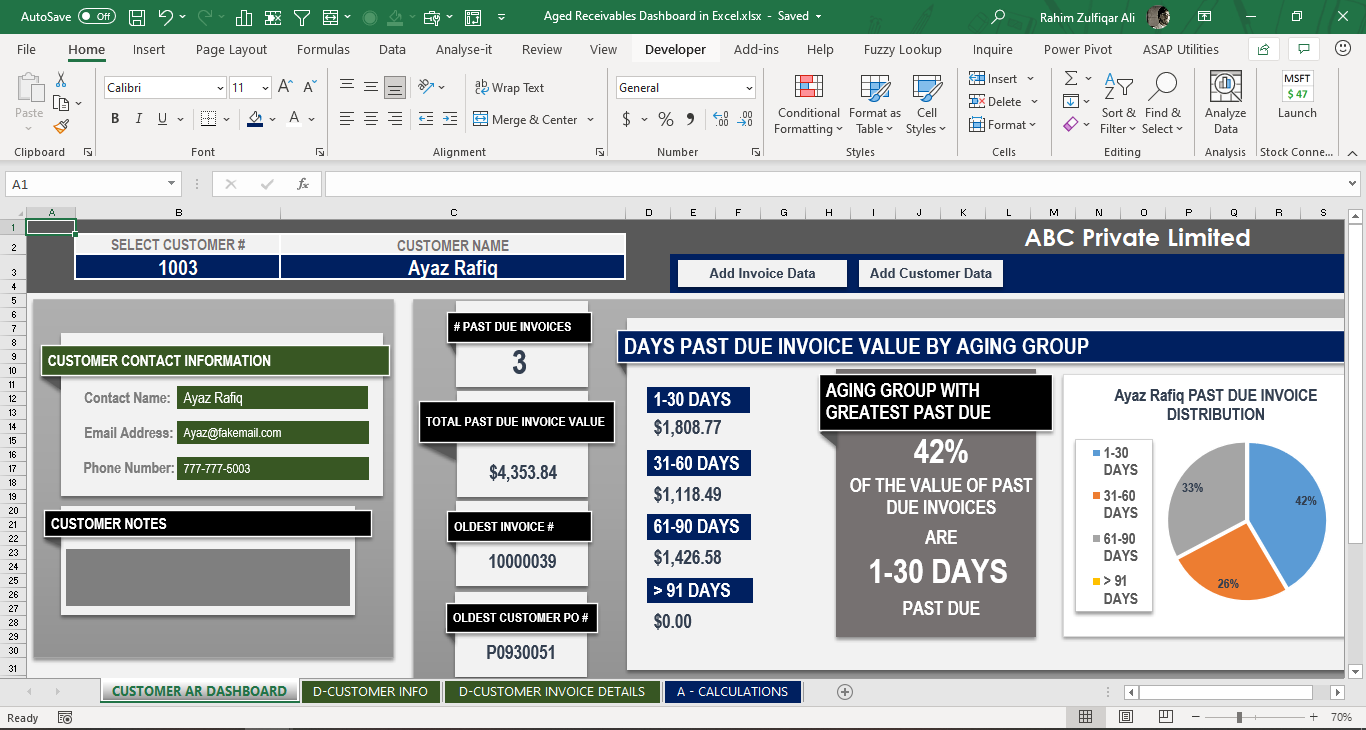Open the Cell Styles gallery
The width and height of the screenshot is (1366, 730).
point(927,104)
